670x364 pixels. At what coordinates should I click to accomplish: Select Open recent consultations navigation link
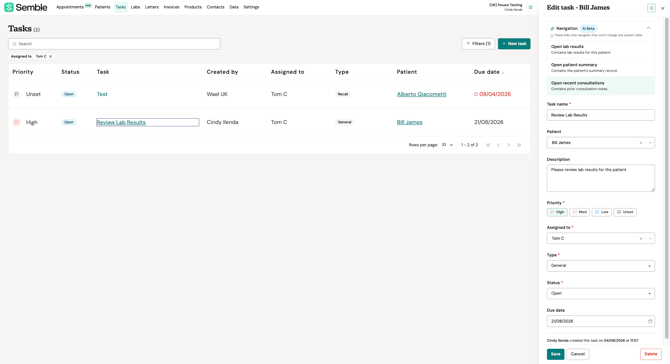[600, 86]
